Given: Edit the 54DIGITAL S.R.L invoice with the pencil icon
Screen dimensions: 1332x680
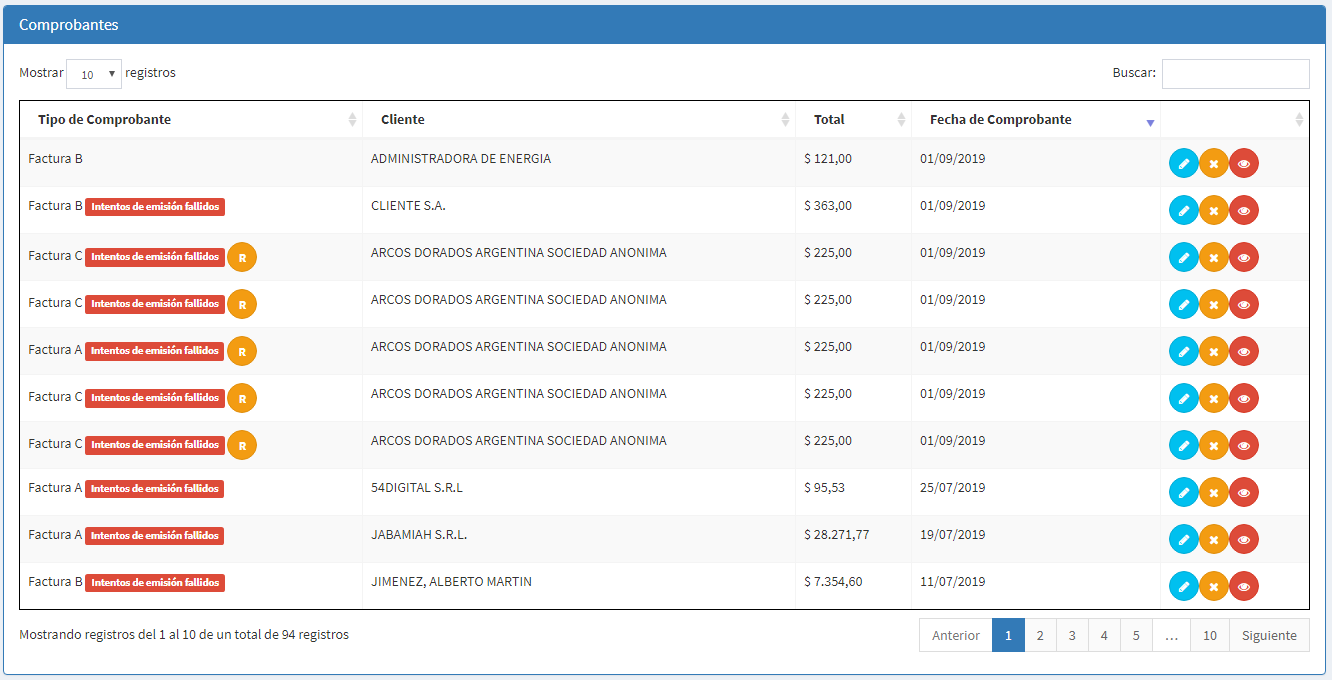Looking at the screenshot, I should click(1184, 492).
